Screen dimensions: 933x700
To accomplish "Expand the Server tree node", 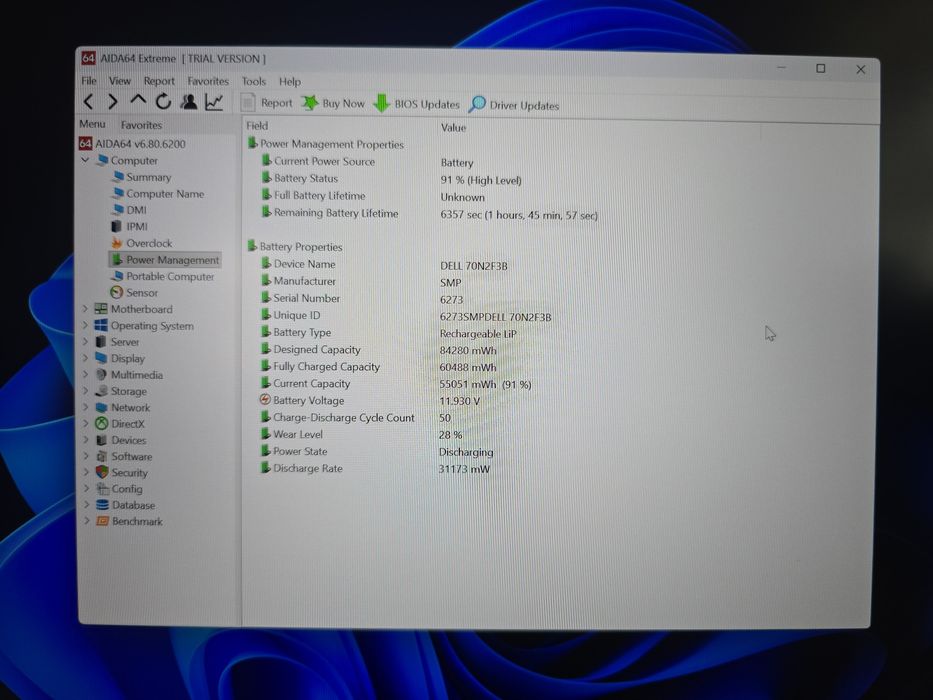I will tap(86, 342).
